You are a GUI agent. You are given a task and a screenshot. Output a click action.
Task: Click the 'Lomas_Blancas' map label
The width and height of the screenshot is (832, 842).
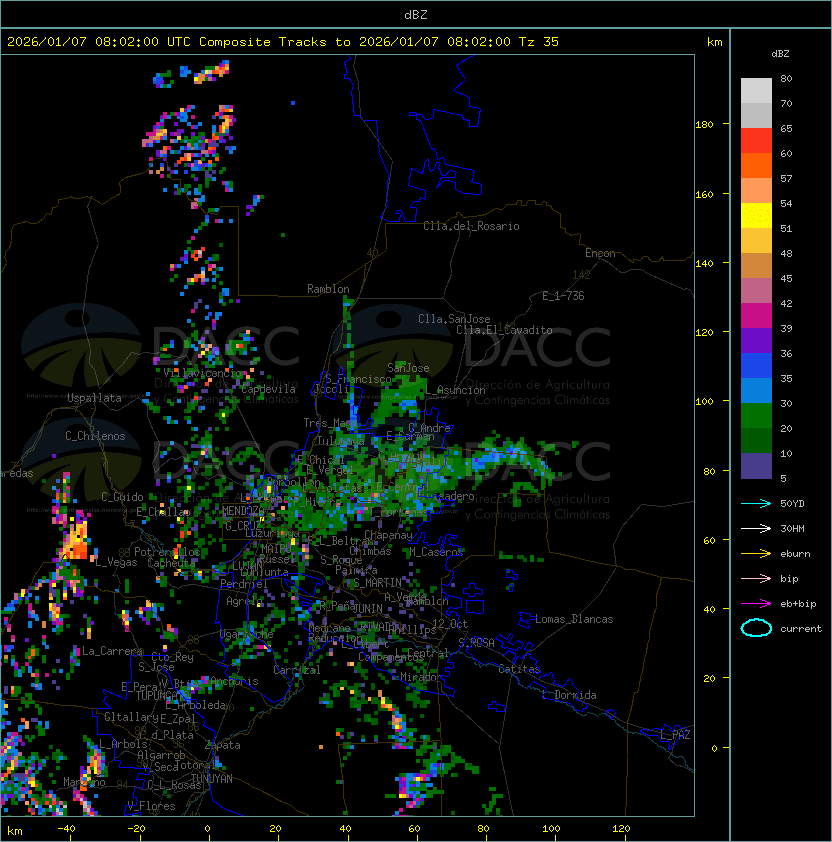(574, 619)
